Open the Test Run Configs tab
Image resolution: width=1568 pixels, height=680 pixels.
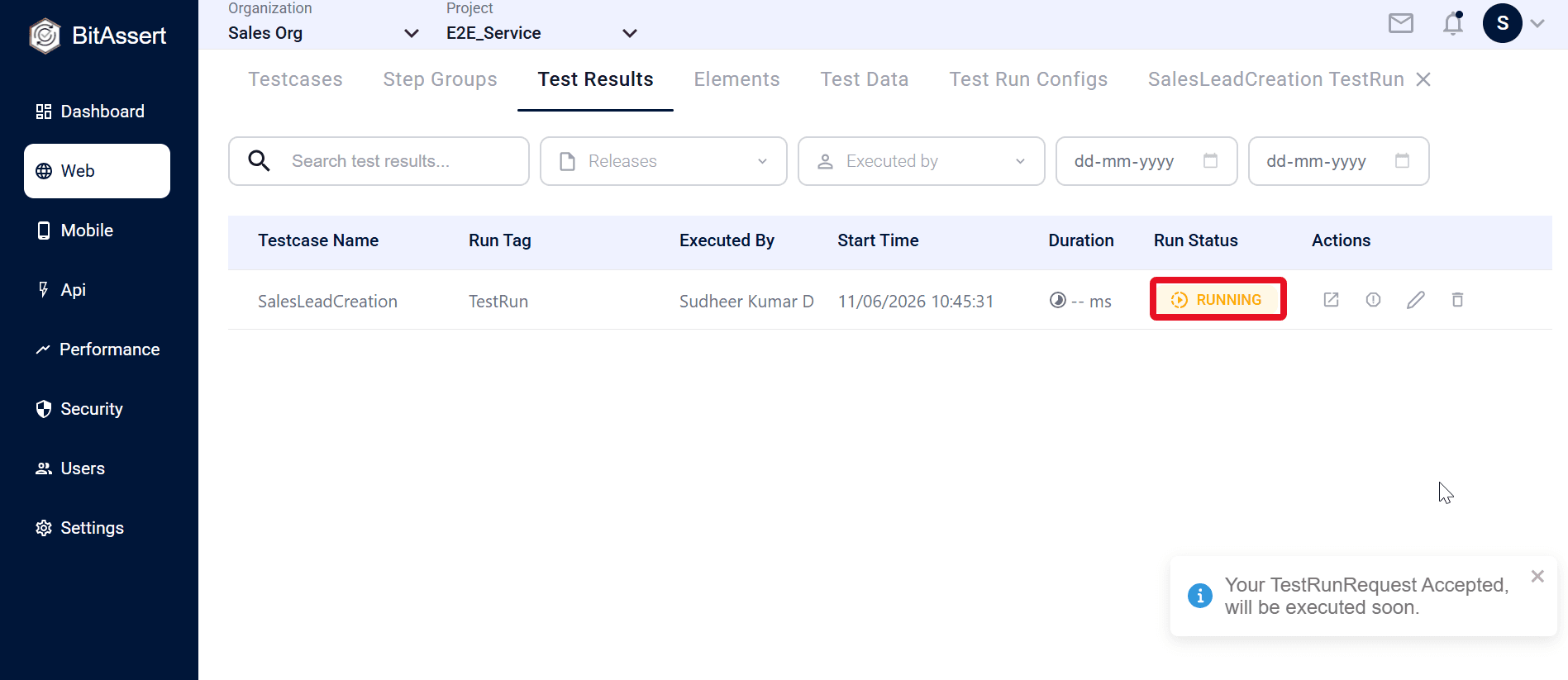coord(1028,79)
